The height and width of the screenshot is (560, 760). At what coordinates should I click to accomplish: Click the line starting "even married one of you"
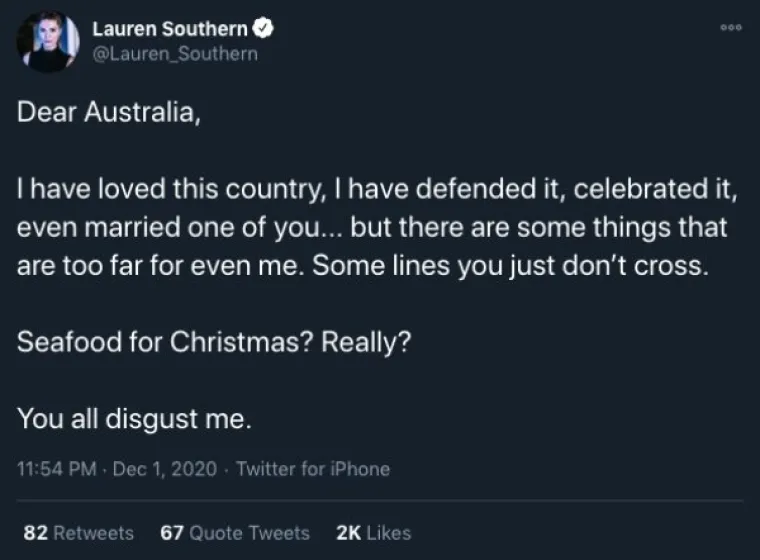point(372,227)
